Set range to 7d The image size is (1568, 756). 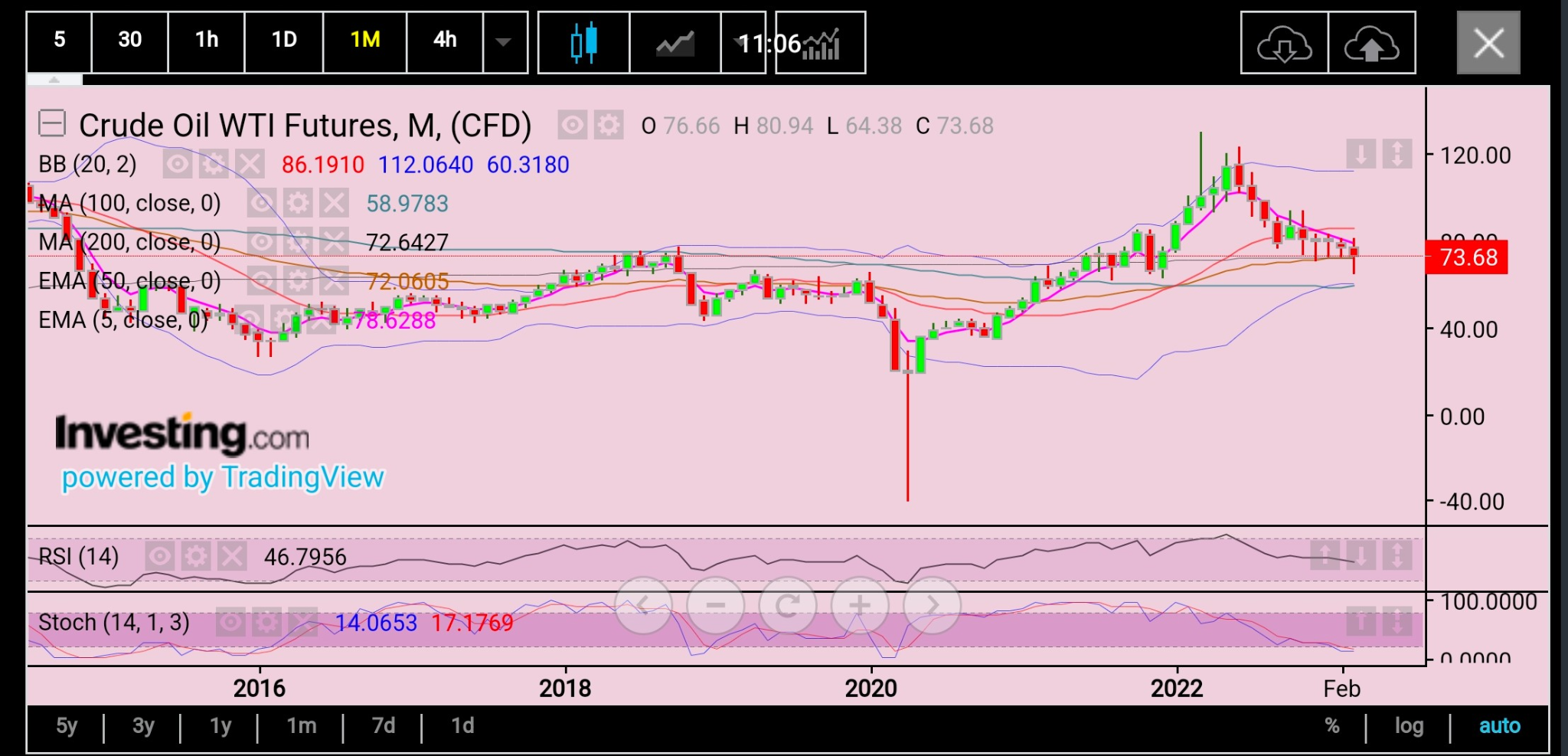pyautogui.click(x=384, y=726)
